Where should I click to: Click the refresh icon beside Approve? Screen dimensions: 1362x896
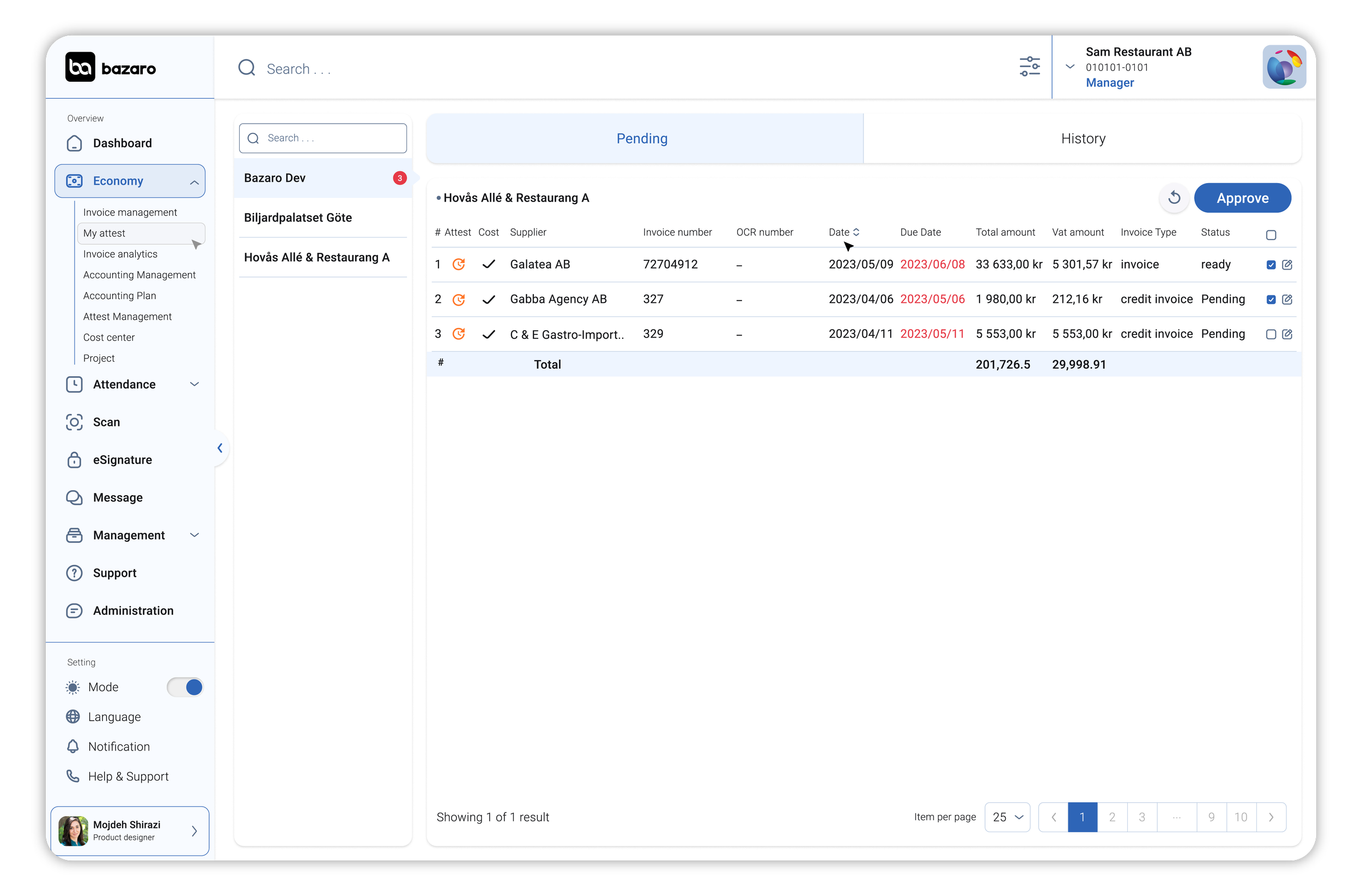point(1173,198)
